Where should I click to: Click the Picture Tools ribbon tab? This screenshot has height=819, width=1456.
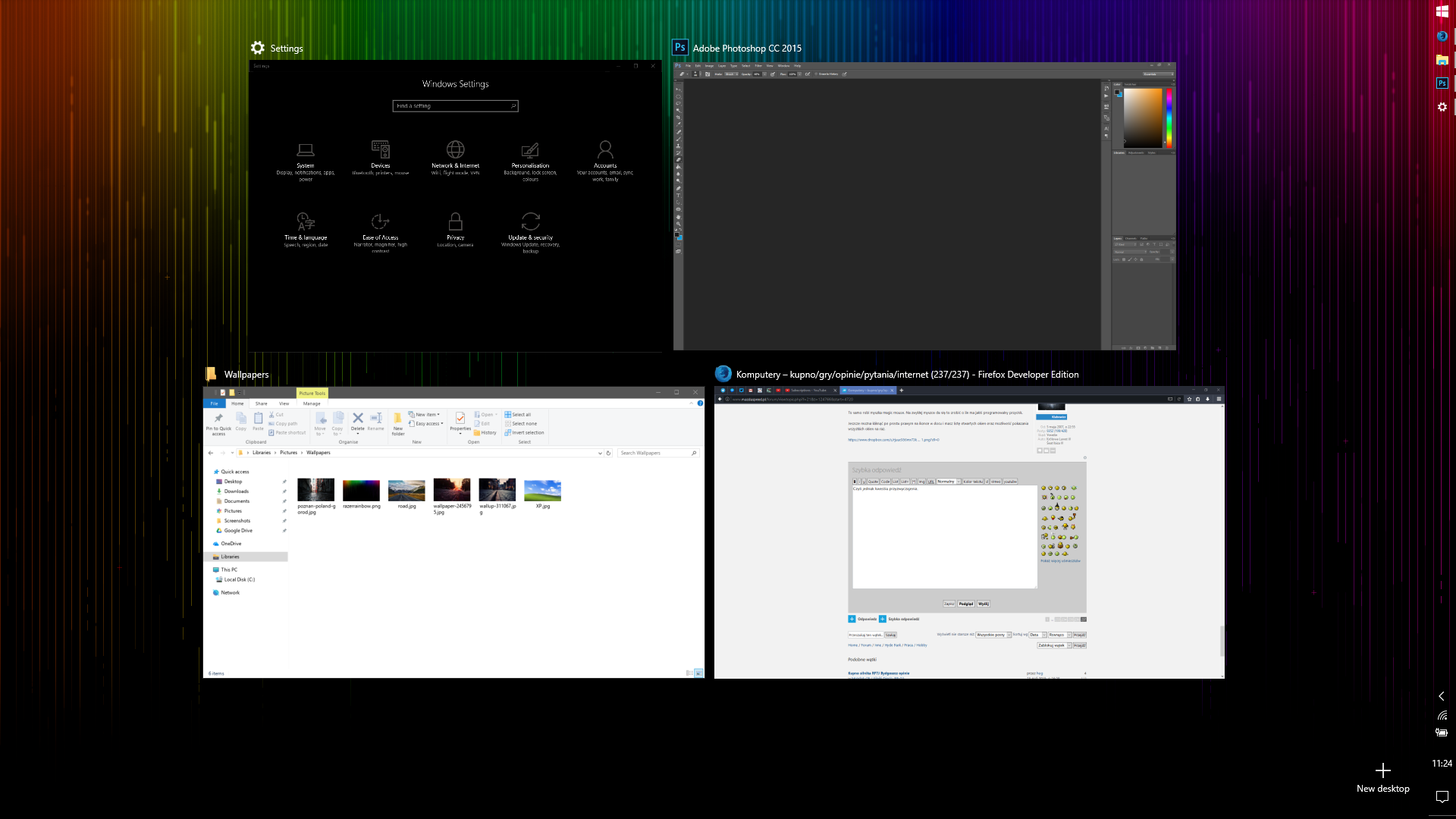(x=312, y=393)
